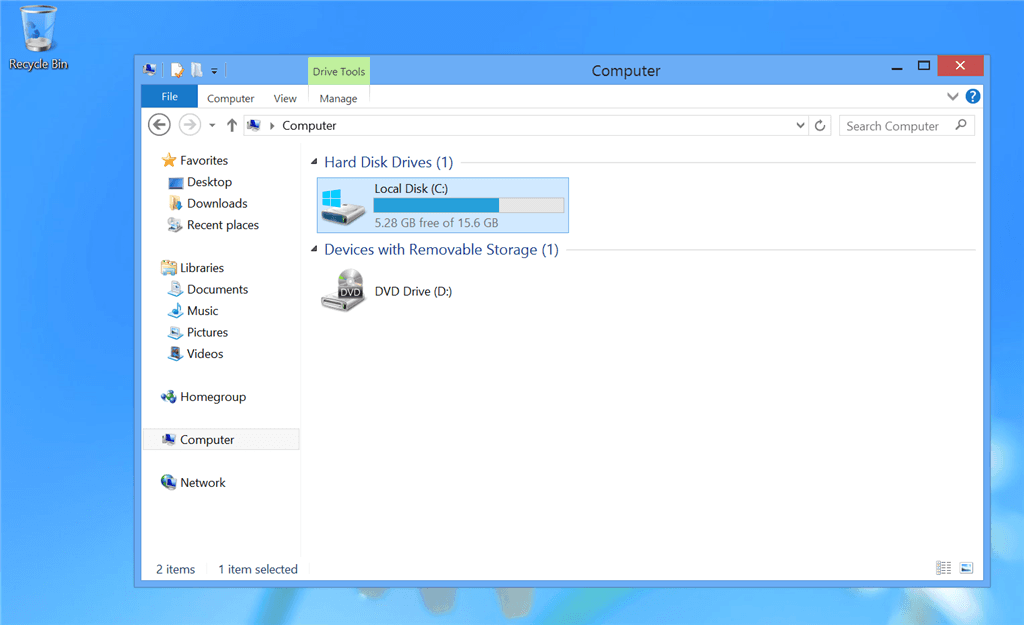Open the Drive Tools contextual tab
Screen dimensions: 1024x625
click(x=339, y=71)
